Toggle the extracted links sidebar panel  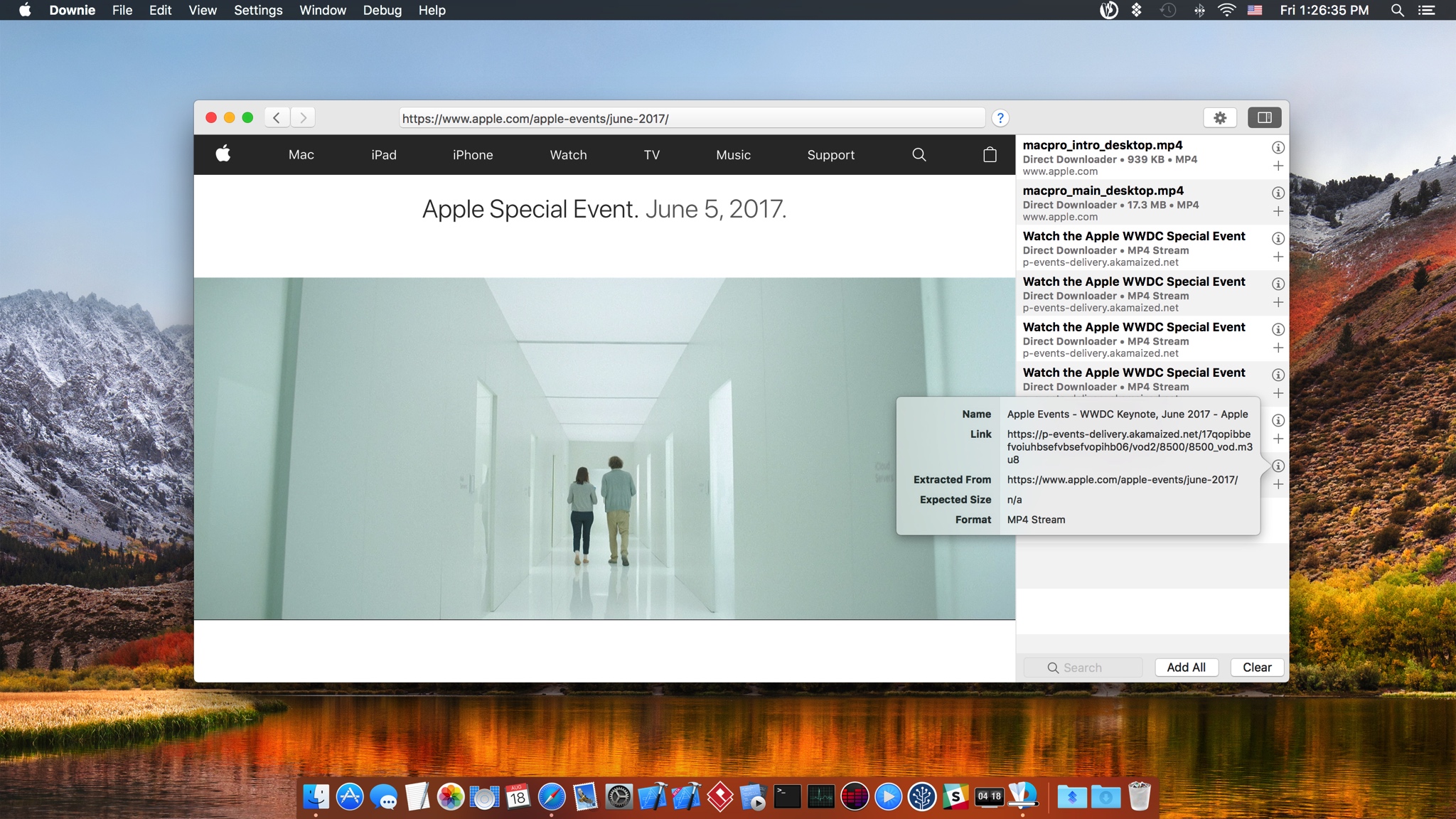coord(1264,117)
